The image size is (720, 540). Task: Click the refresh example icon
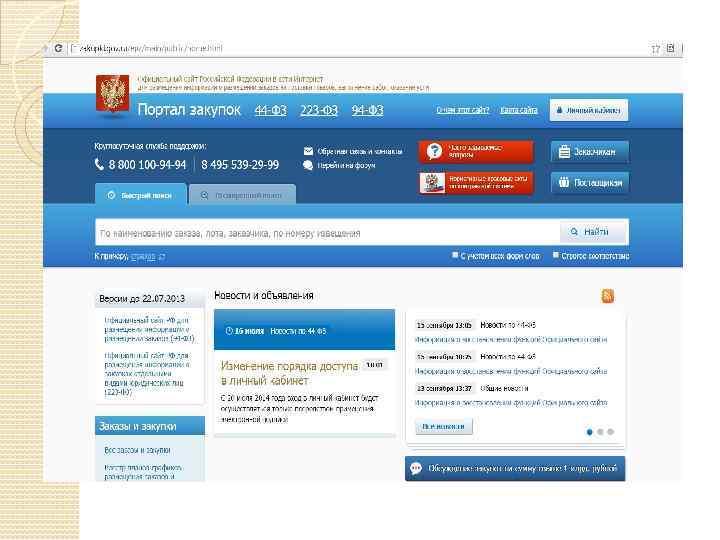[162, 257]
